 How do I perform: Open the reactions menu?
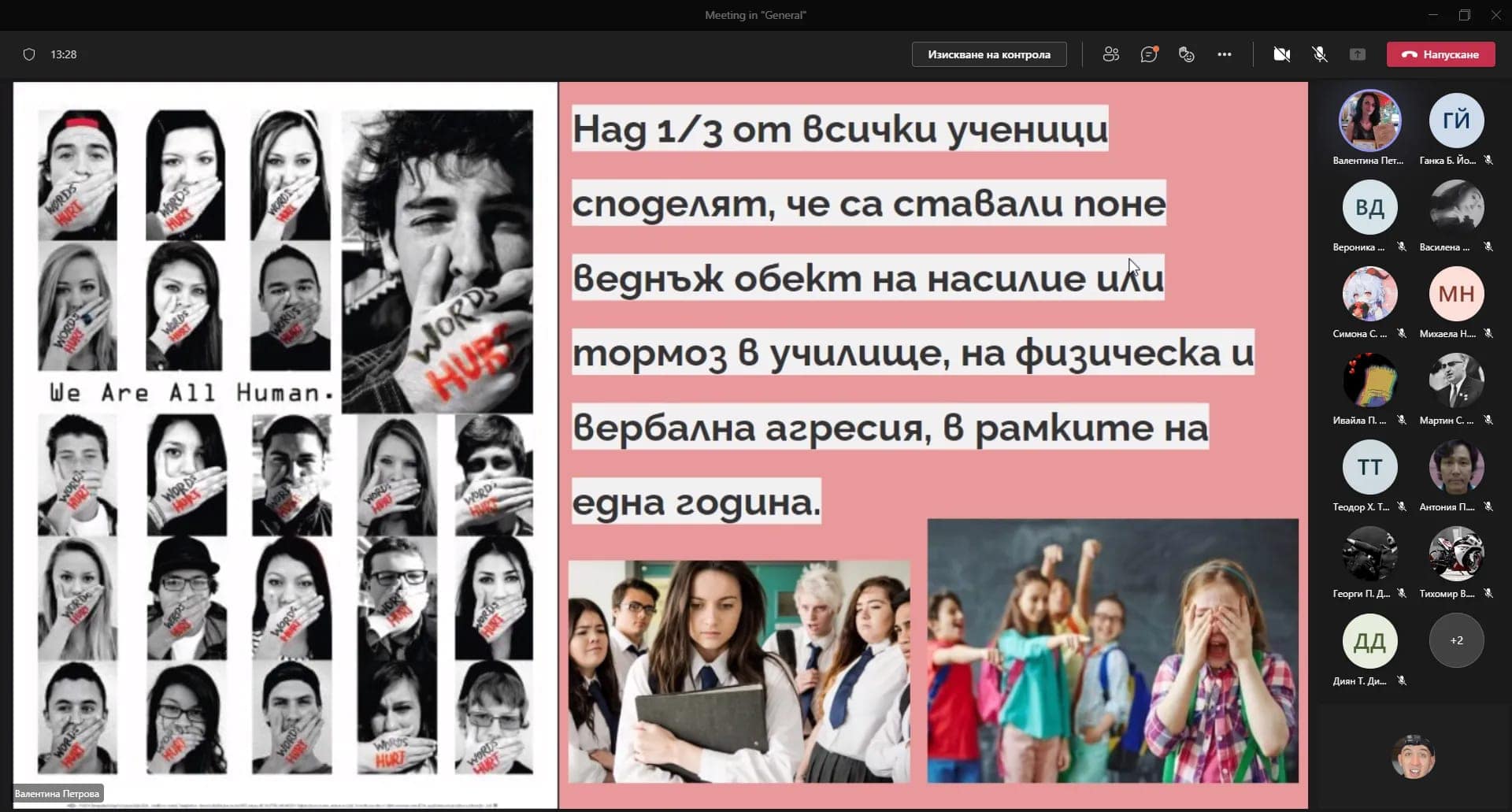point(1187,54)
